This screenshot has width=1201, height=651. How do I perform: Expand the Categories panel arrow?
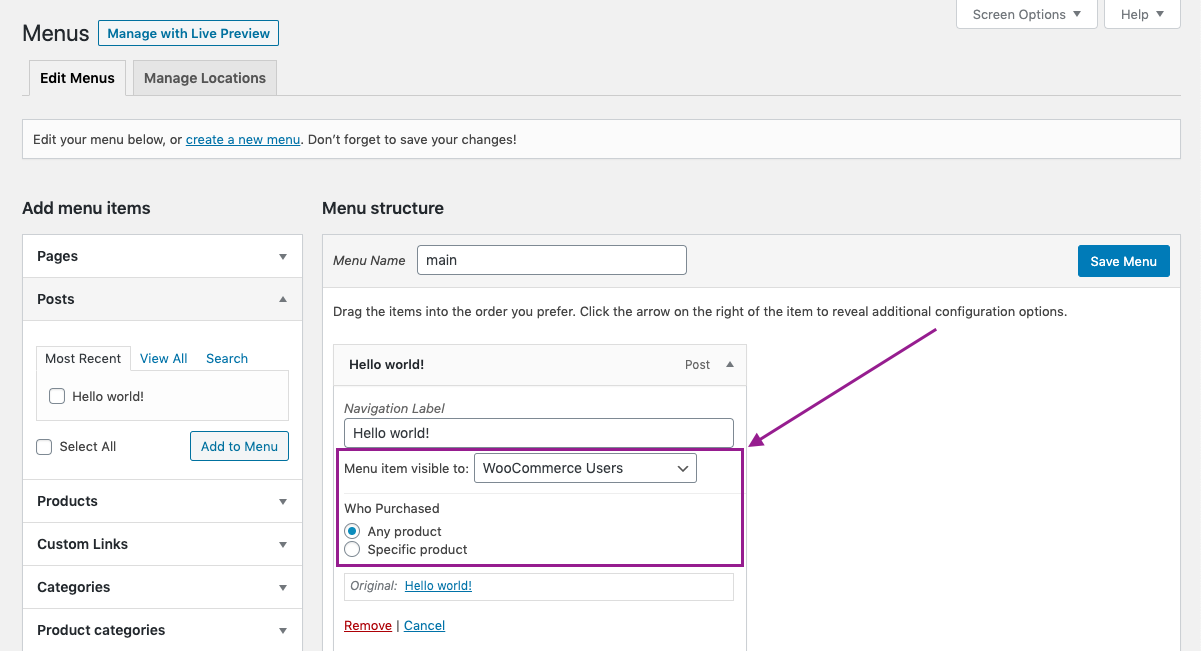point(283,588)
